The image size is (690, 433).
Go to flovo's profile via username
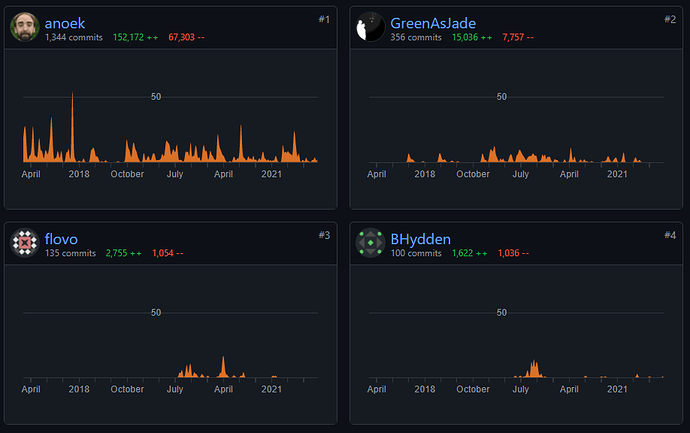(61, 237)
